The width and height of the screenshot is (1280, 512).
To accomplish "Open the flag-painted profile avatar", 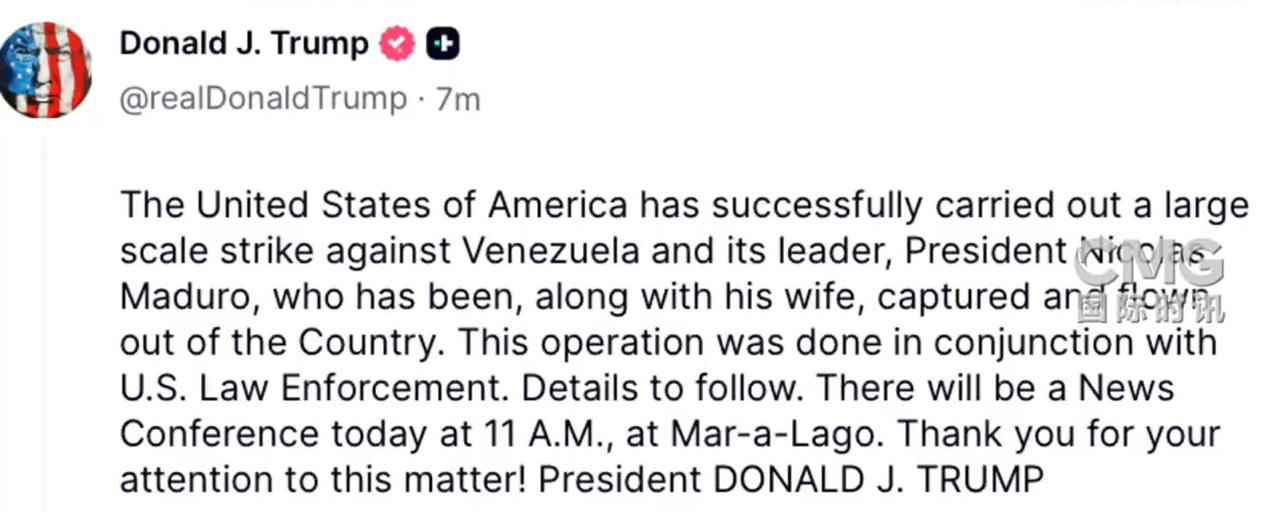I will [x=45, y=70].
